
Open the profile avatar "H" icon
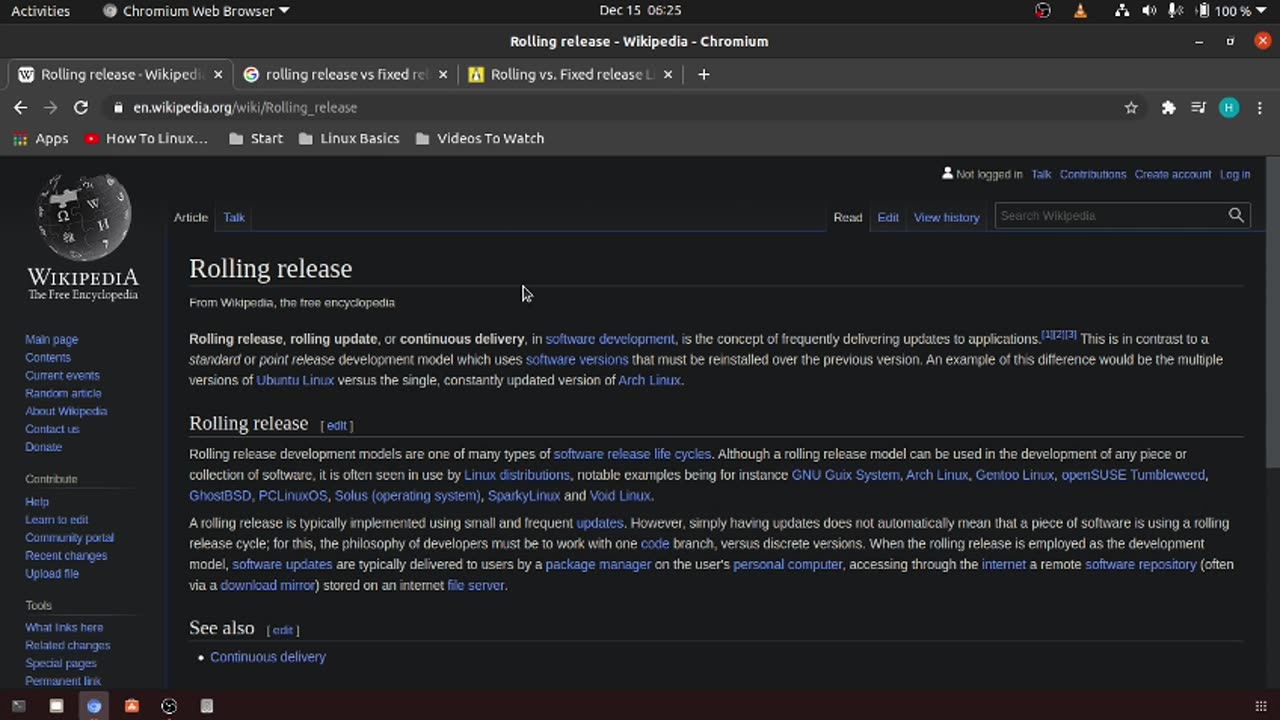[x=1229, y=108]
